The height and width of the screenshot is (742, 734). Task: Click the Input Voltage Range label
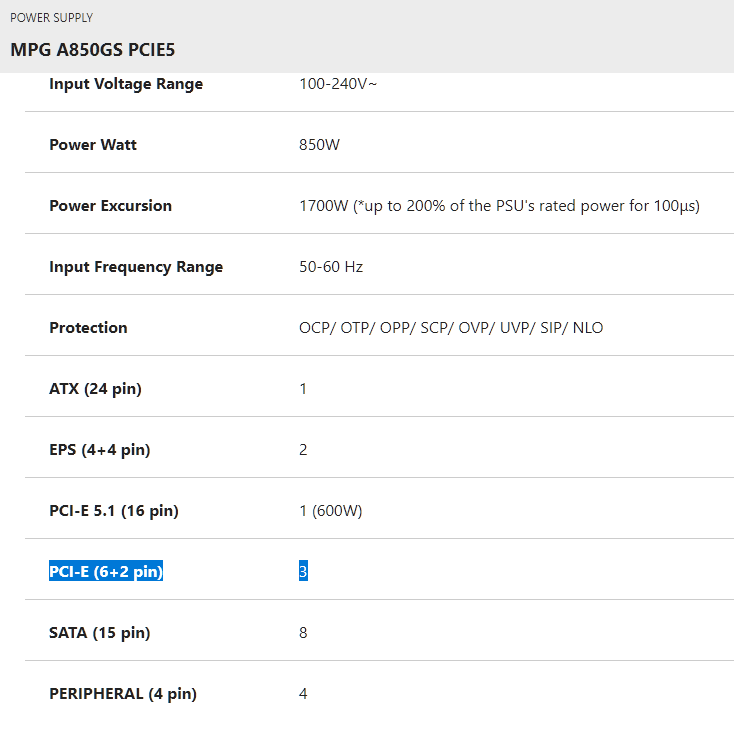[126, 84]
